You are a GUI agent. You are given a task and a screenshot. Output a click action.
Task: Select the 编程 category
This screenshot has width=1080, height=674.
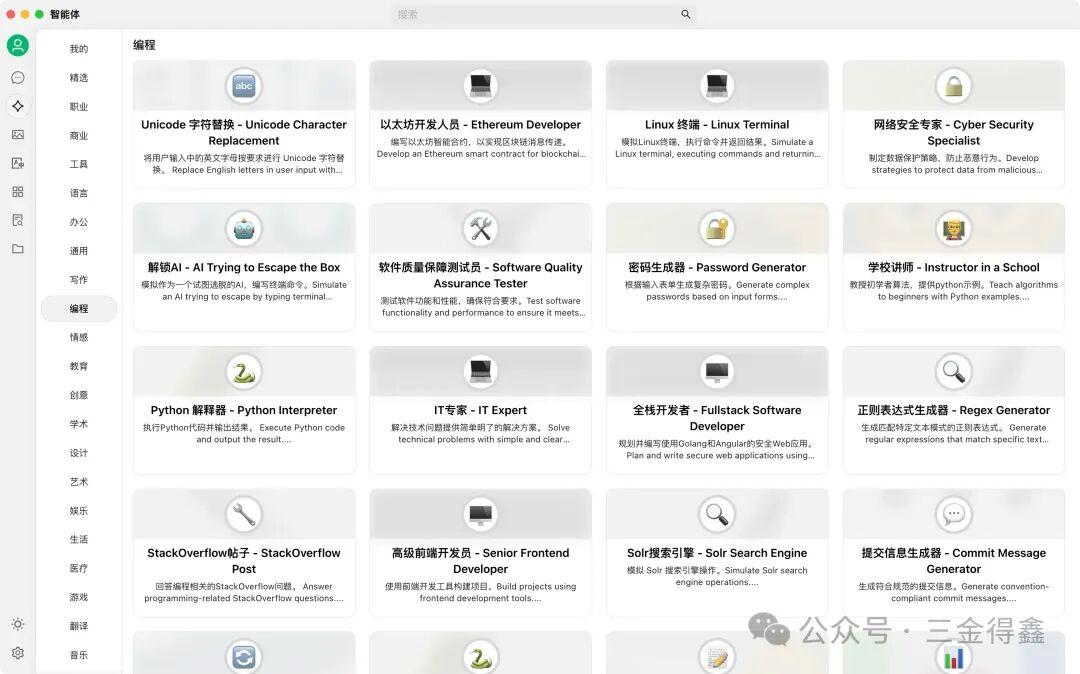[79, 308]
